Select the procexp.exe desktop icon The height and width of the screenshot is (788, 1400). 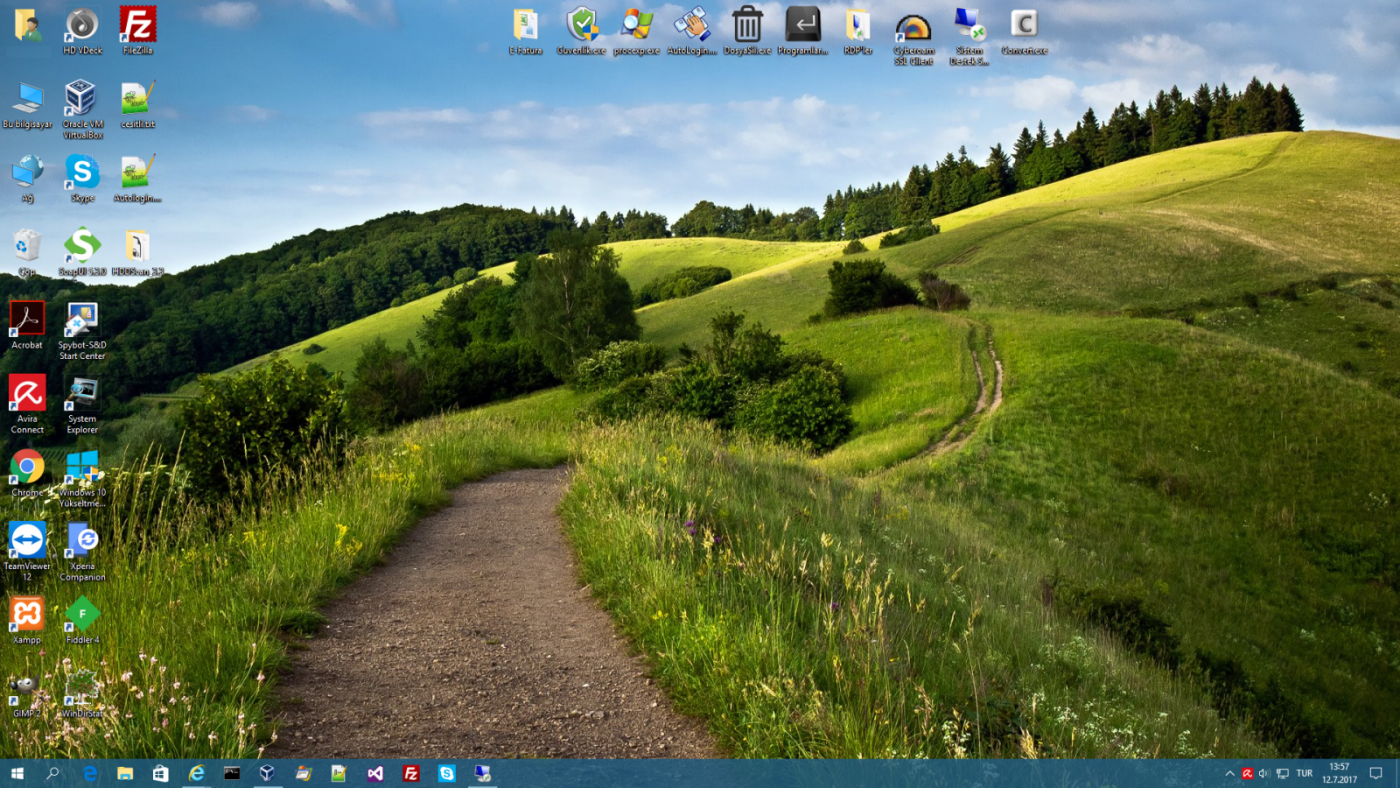[x=636, y=30]
